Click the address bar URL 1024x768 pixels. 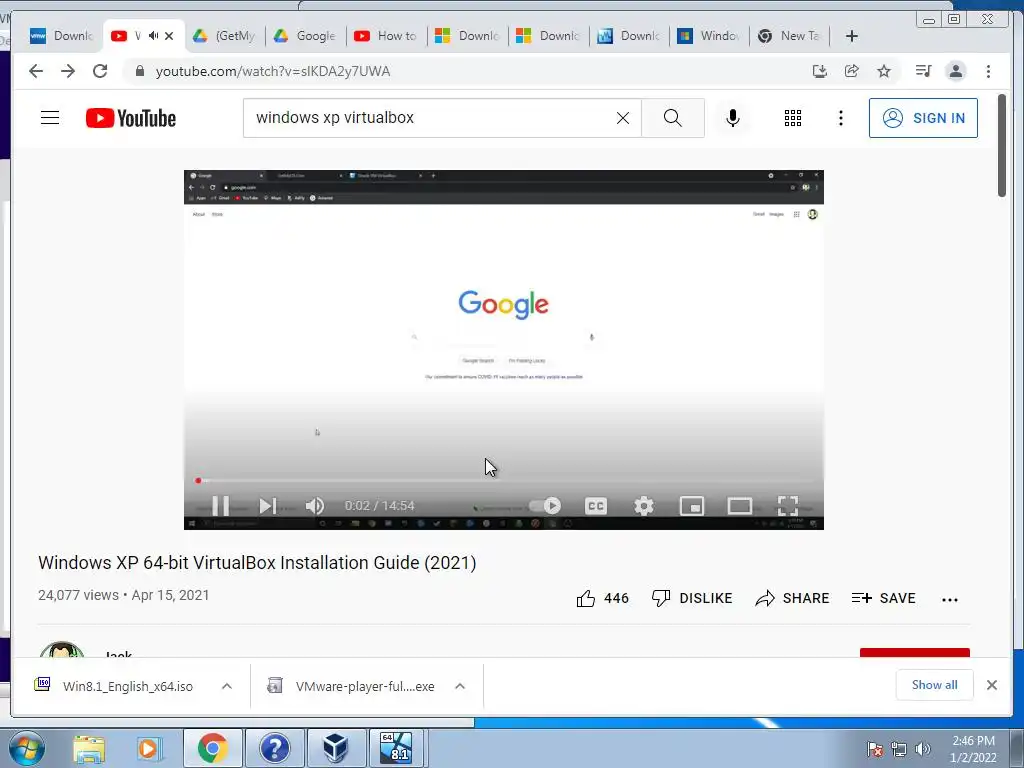coord(273,71)
